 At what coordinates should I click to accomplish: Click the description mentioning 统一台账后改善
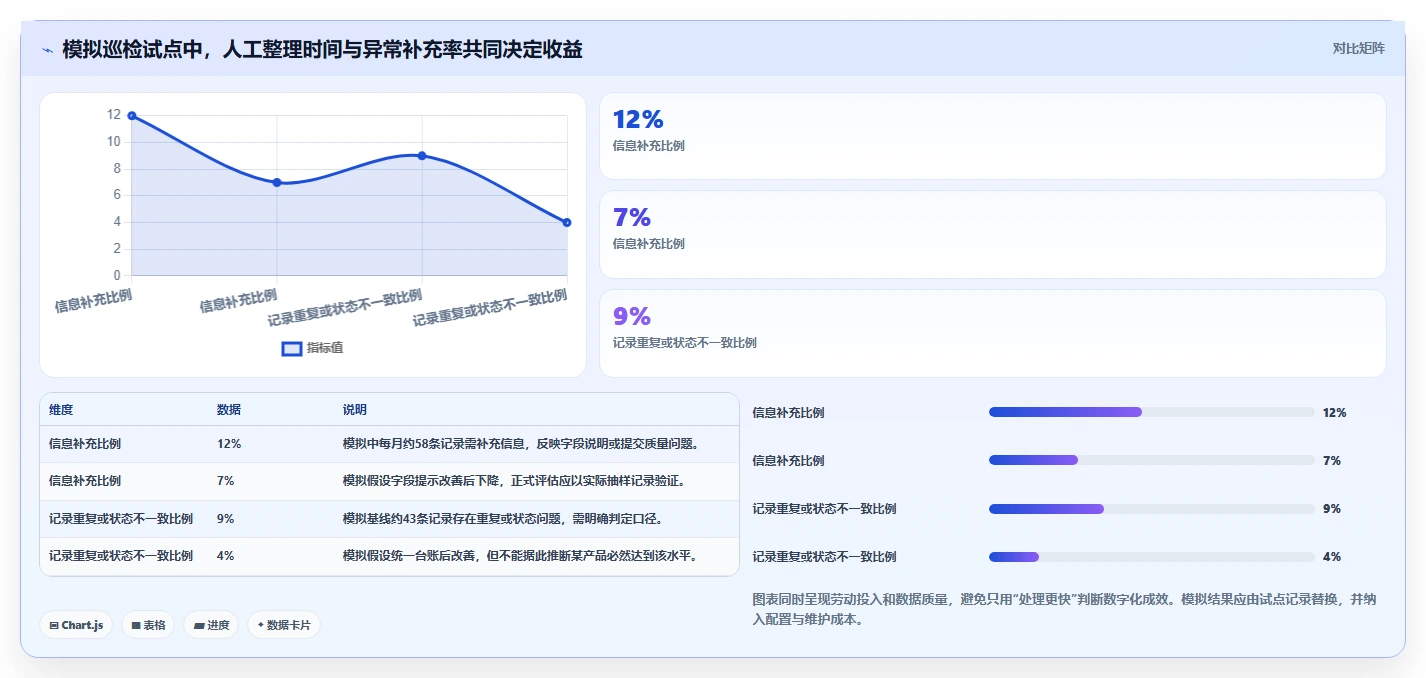tap(520, 556)
